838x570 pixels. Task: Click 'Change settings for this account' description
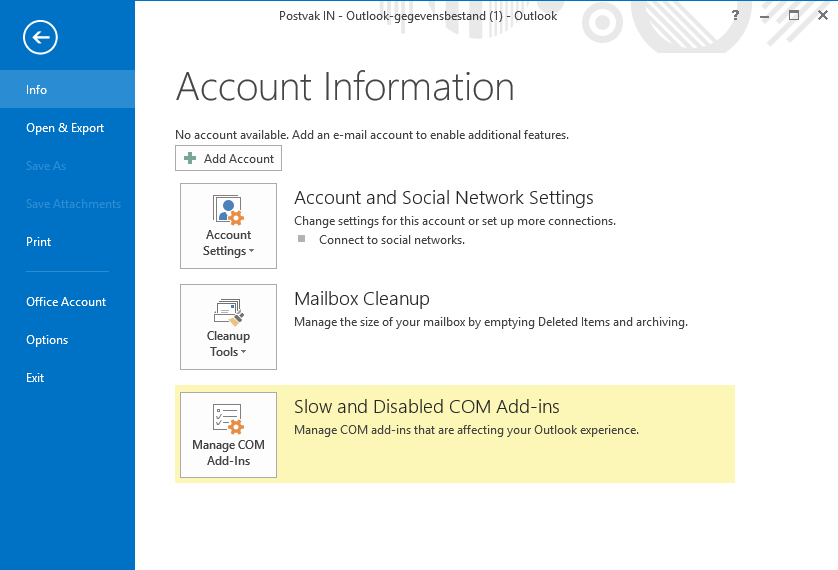pyautogui.click(x=455, y=221)
